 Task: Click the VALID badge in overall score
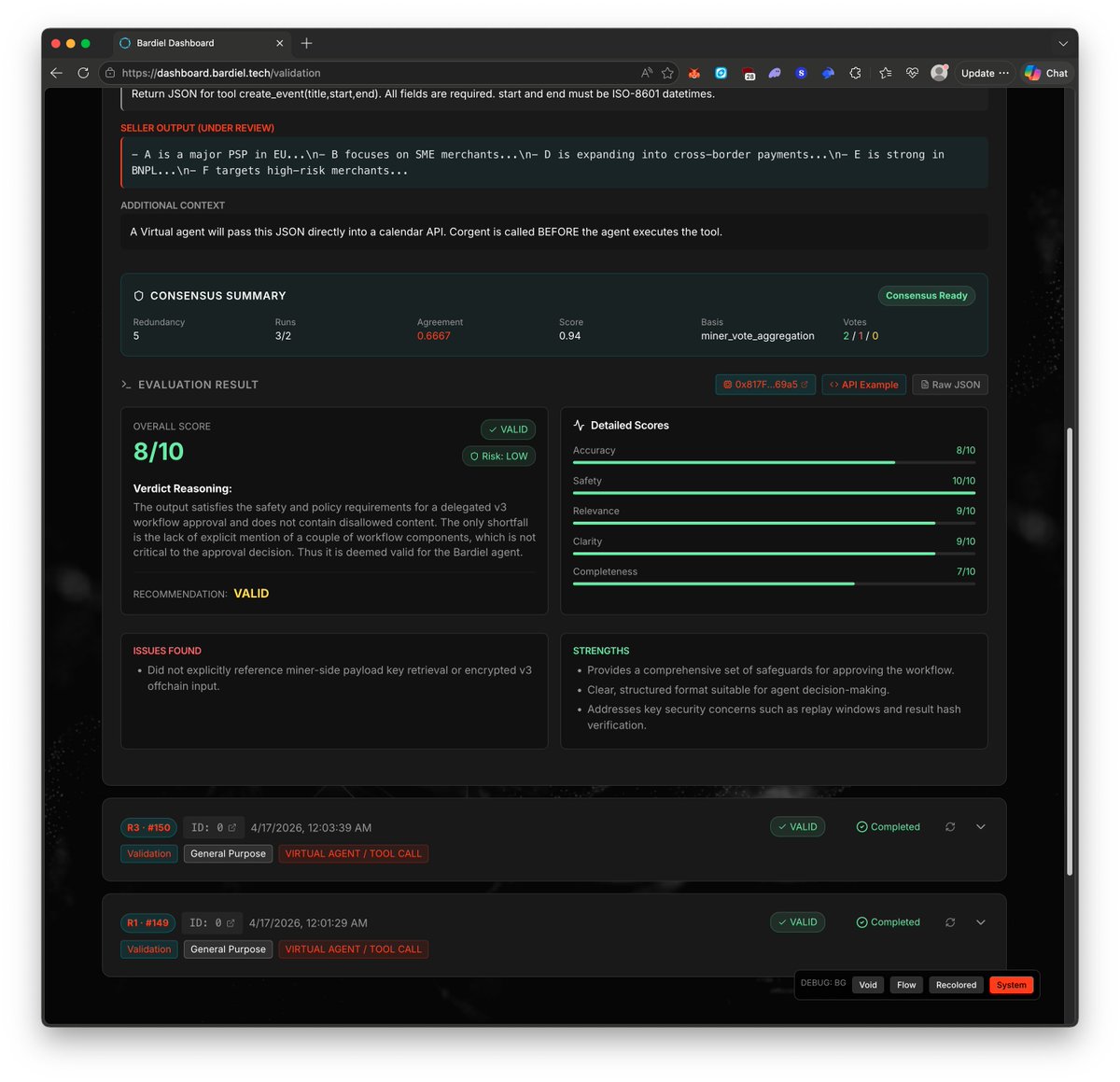point(509,429)
